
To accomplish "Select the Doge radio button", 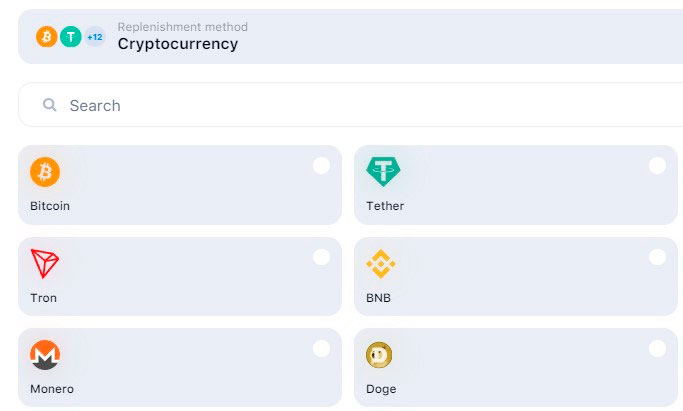I will point(657,348).
